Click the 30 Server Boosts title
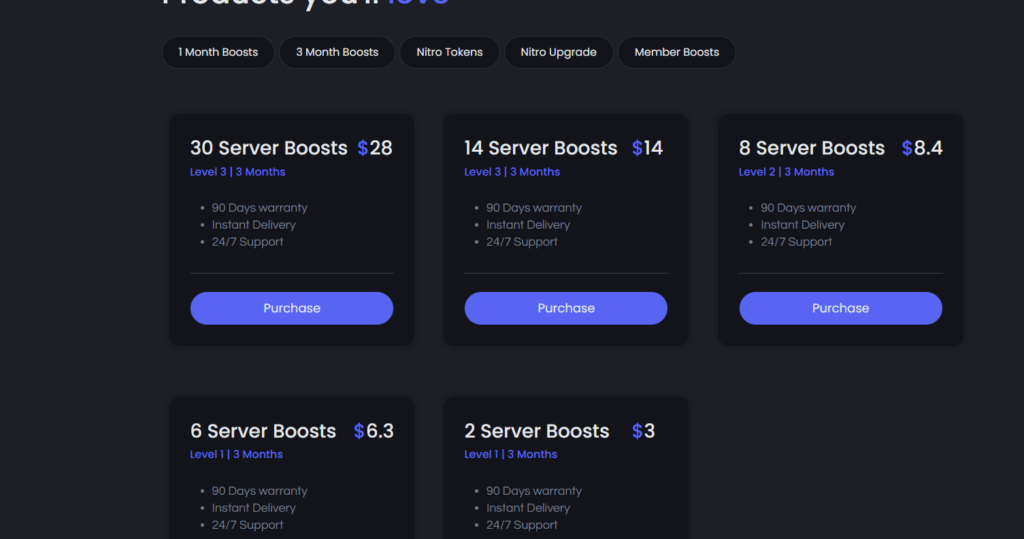The image size is (1024, 539). (268, 148)
